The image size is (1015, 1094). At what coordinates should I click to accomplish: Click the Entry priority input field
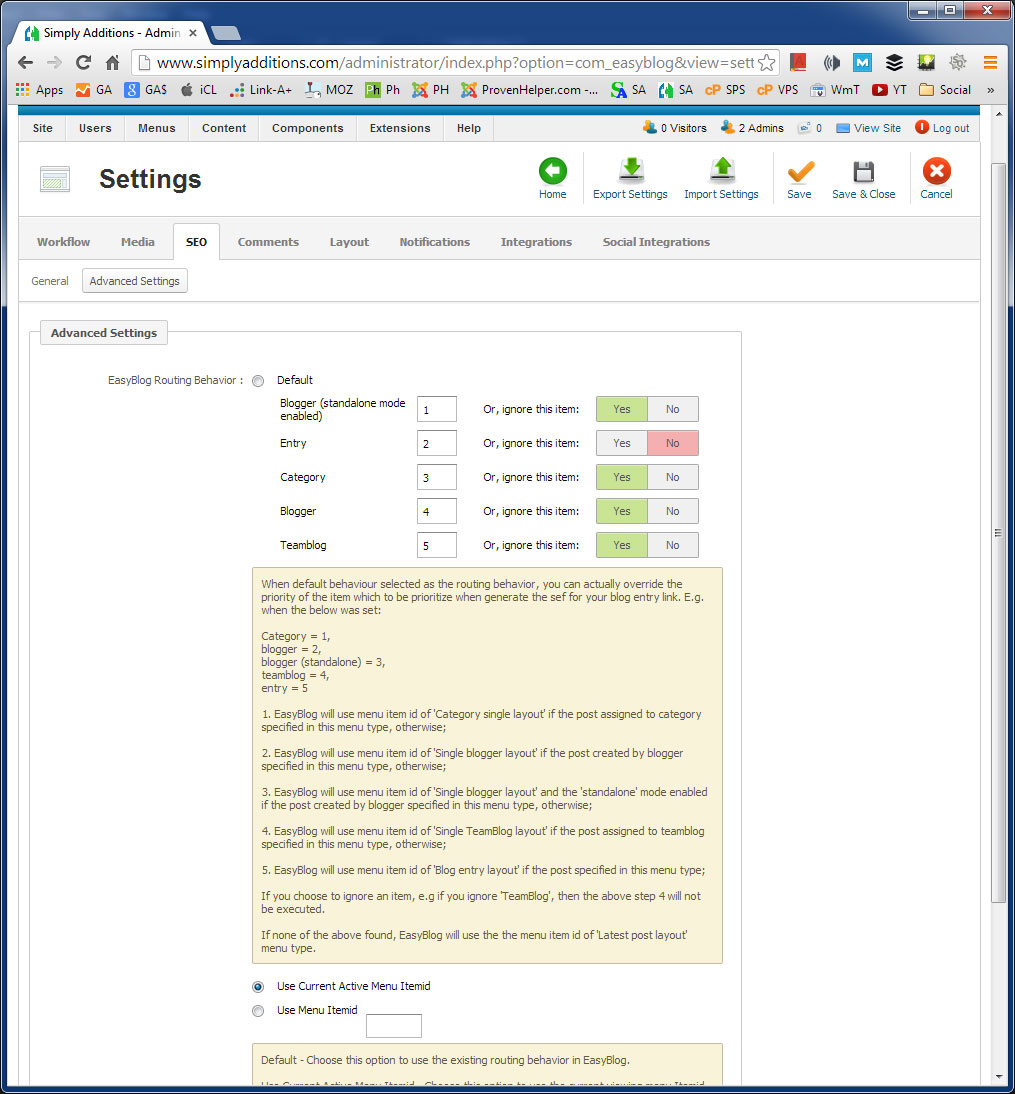(437, 443)
